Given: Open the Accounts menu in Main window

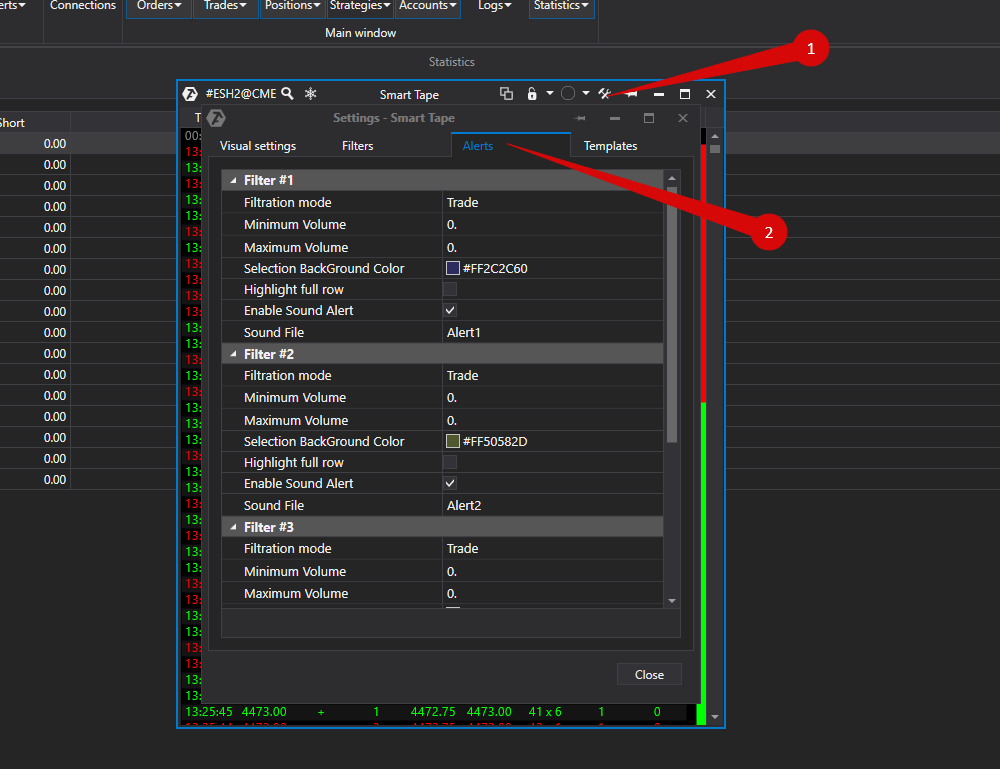Looking at the screenshot, I should (428, 6).
